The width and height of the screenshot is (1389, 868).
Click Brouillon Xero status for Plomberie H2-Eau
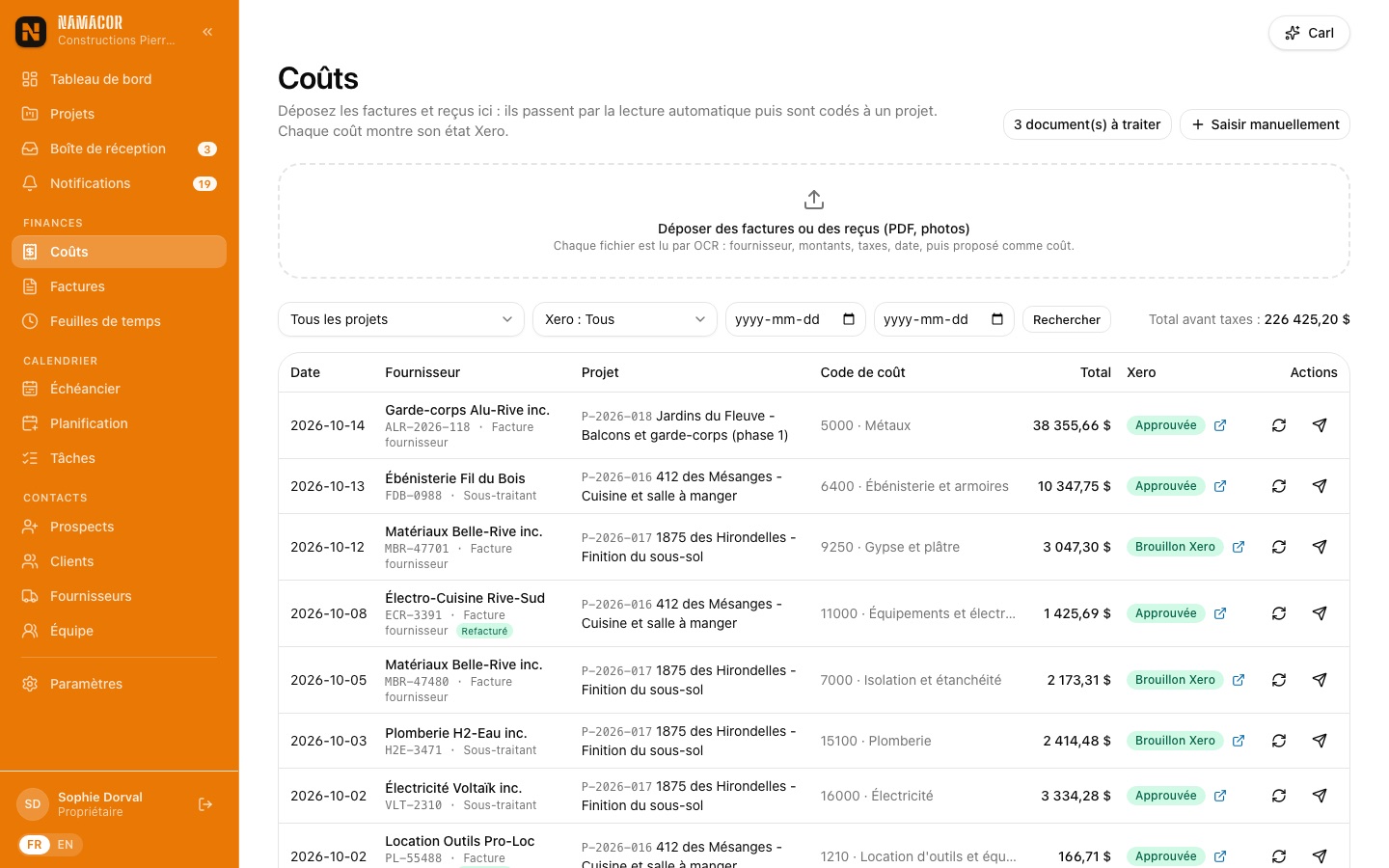tap(1175, 741)
